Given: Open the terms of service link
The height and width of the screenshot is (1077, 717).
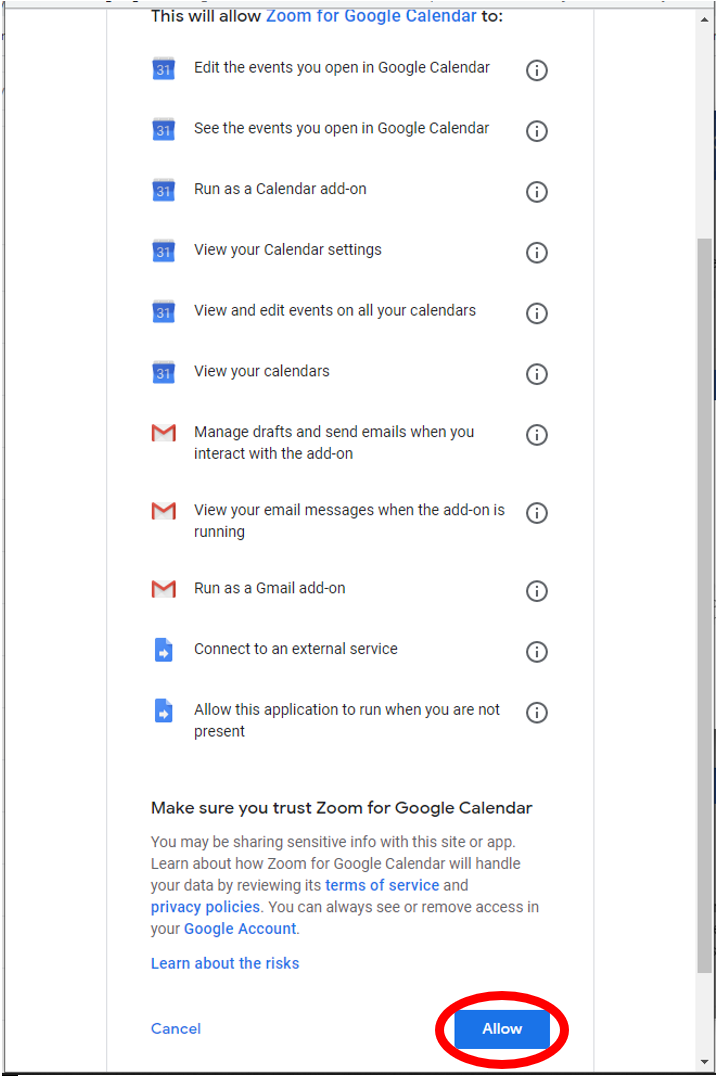Looking at the screenshot, I should point(382,885).
